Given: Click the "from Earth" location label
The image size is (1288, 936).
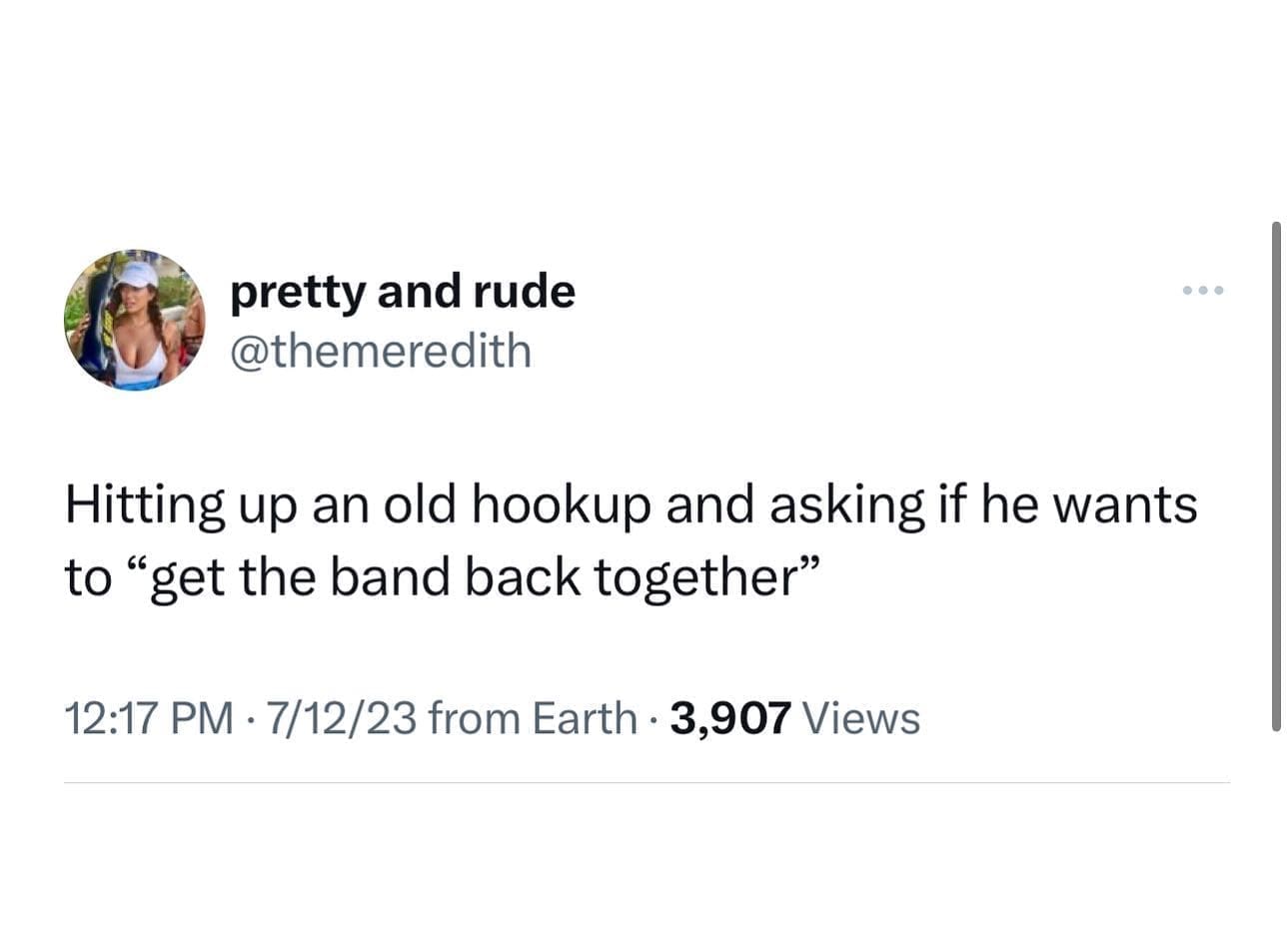Looking at the screenshot, I should pyautogui.click(x=532, y=718).
